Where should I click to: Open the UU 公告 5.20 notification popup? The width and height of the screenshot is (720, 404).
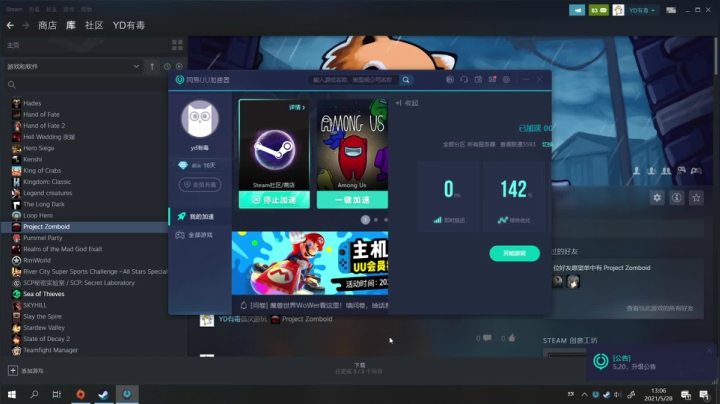pyautogui.click(x=651, y=362)
